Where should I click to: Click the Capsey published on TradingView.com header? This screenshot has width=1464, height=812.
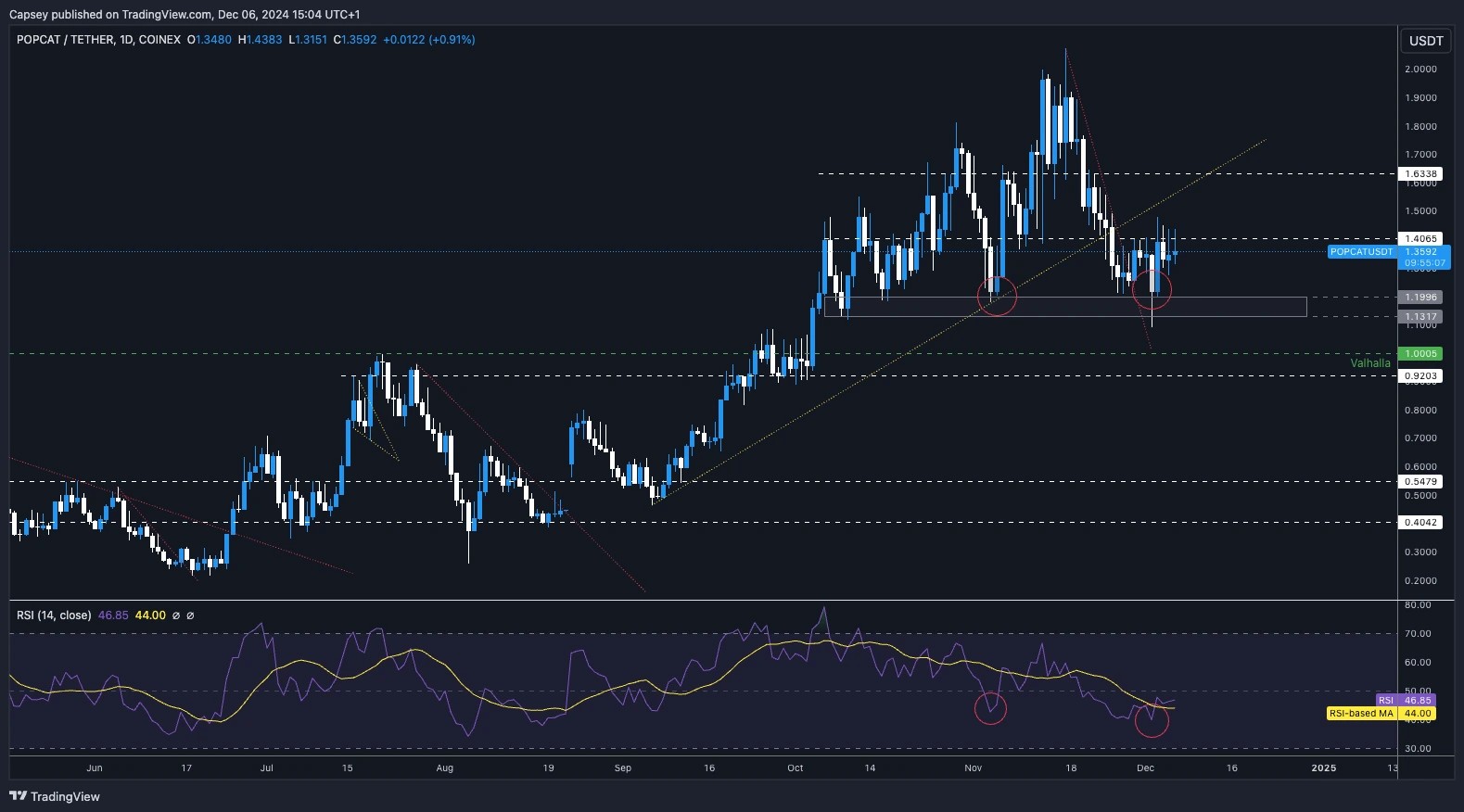tap(185, 14)
